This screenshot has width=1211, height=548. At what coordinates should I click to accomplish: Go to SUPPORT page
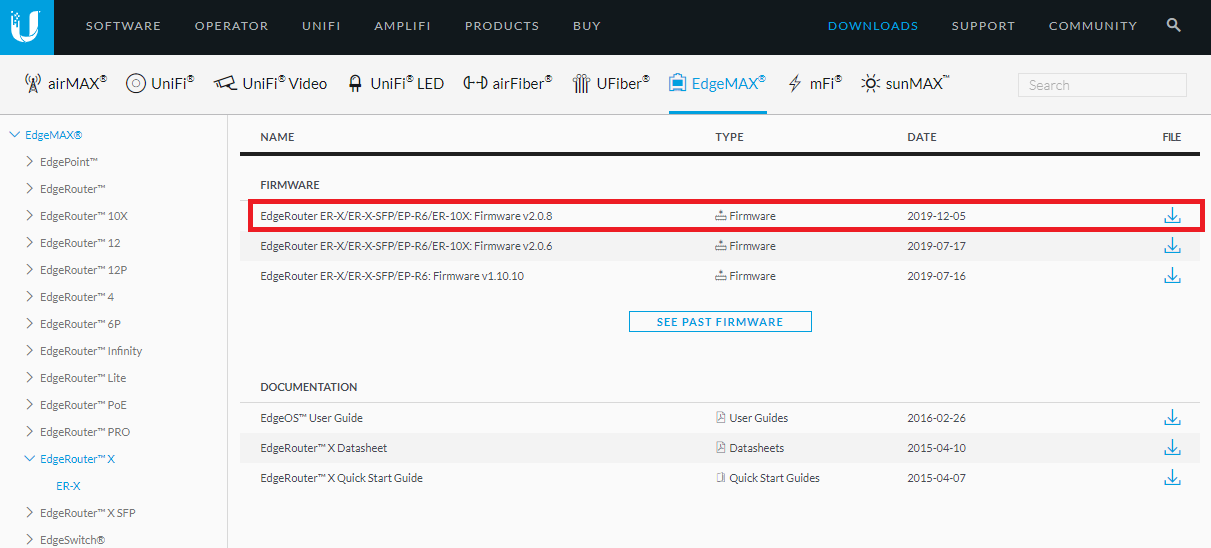(983, 26)
